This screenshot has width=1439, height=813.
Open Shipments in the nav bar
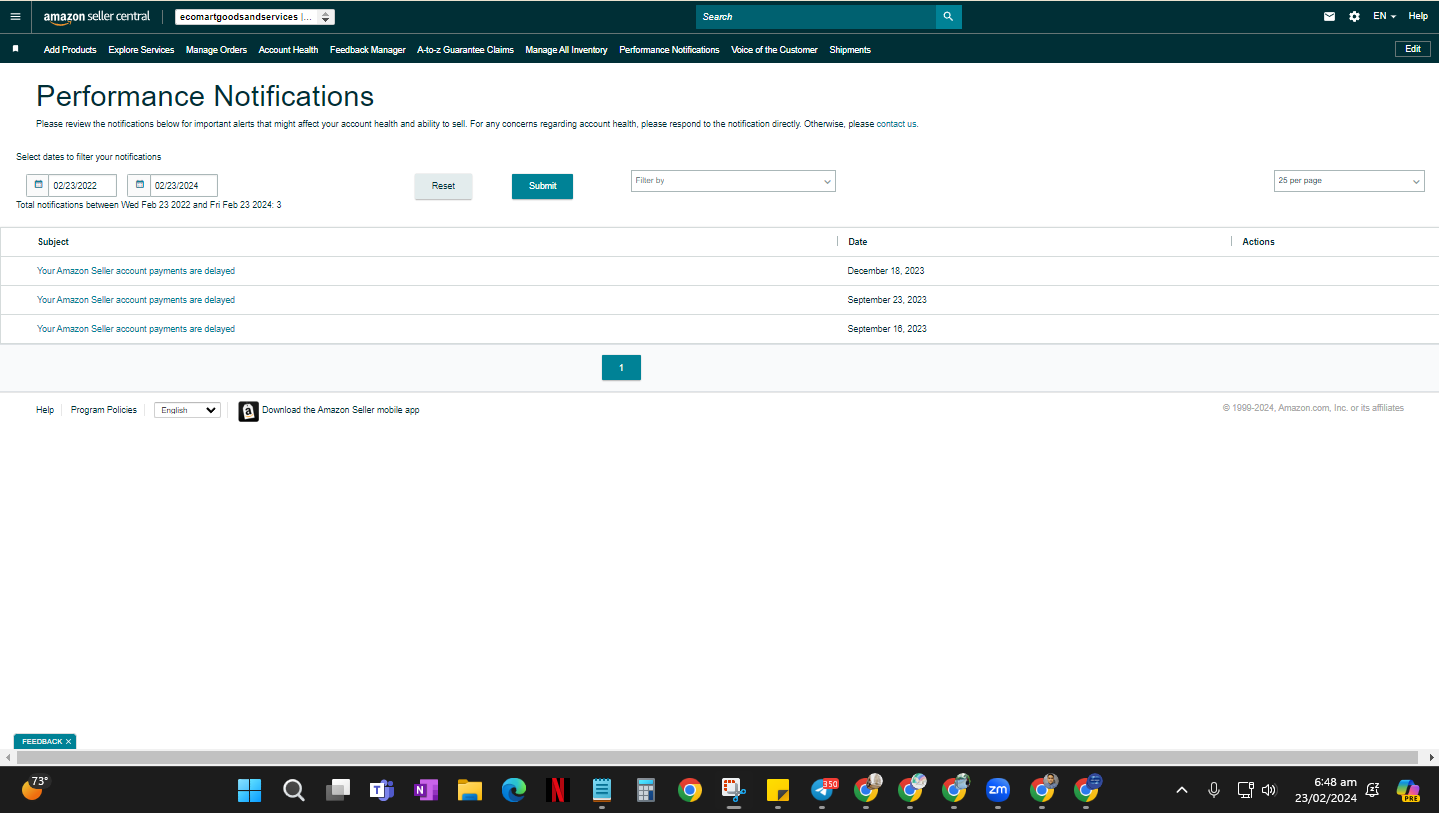click(x=850, y=50)
